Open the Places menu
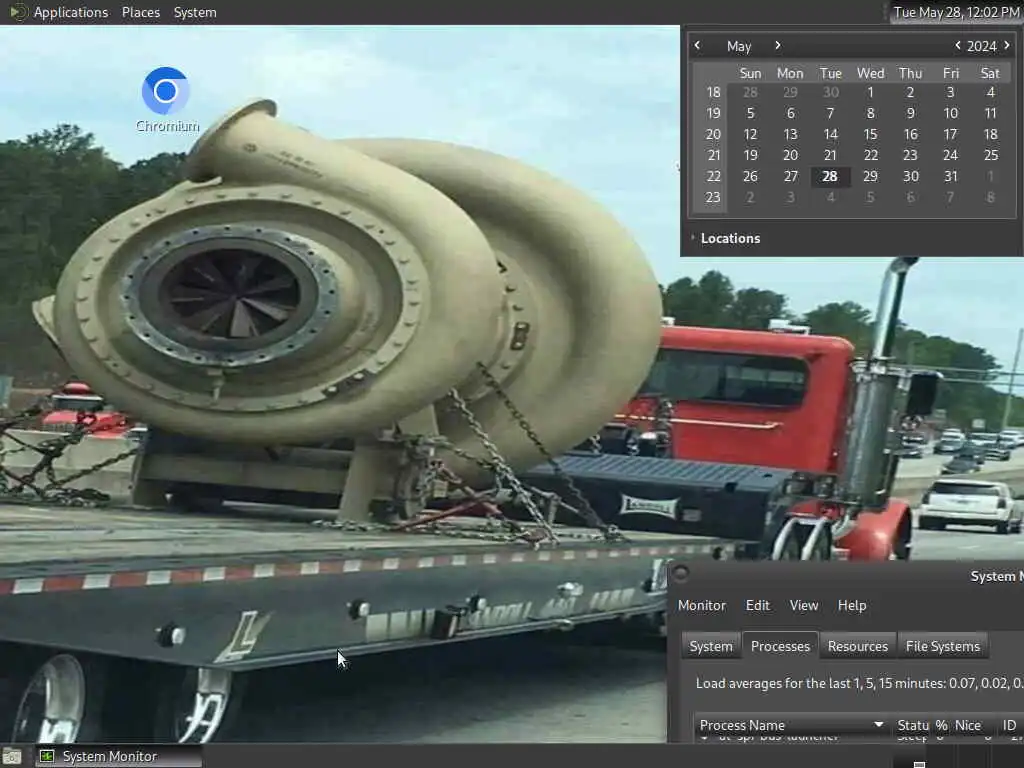The image size is (1024, 768). [x=140, y=12]
